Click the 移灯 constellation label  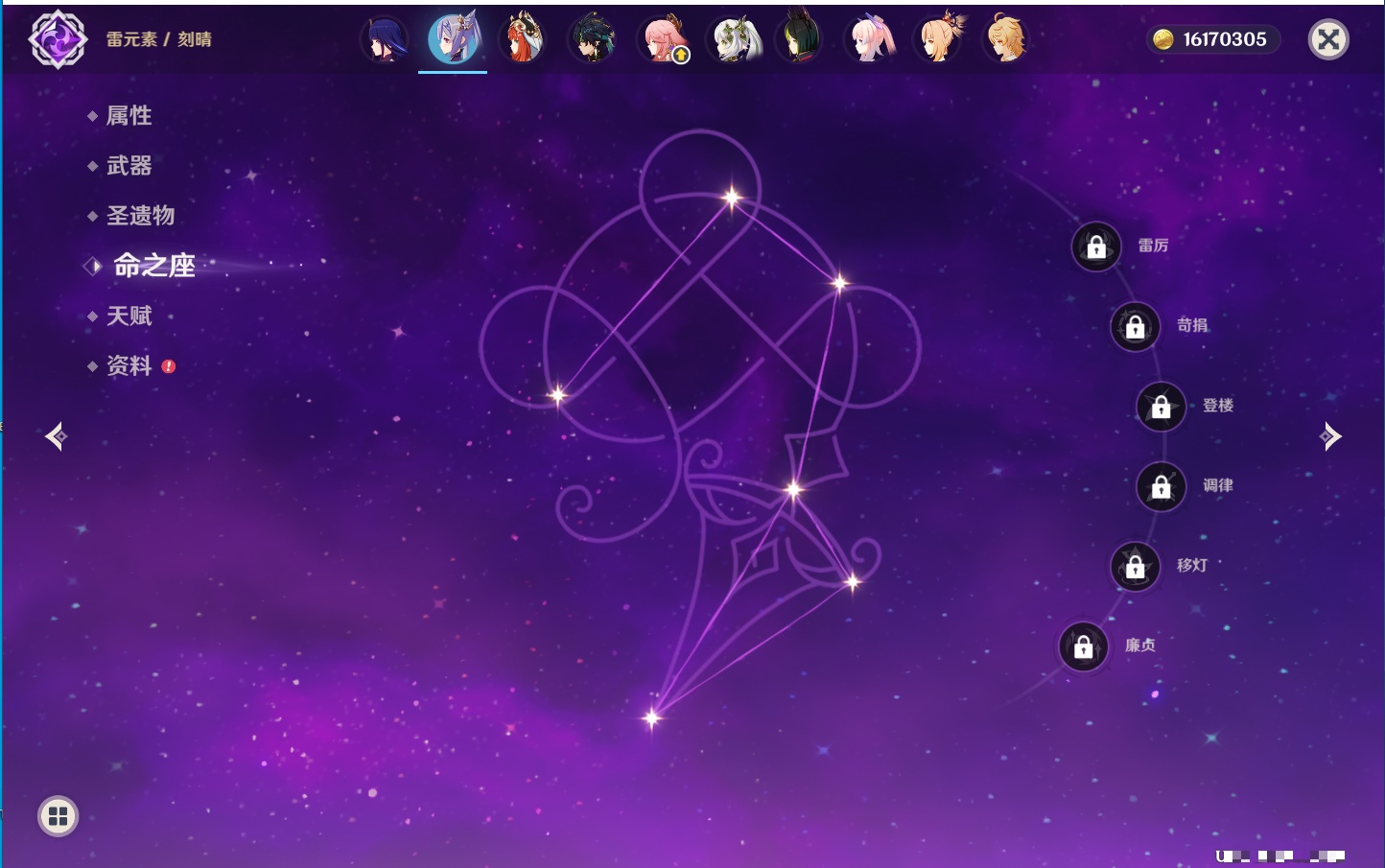[1192, 565]
